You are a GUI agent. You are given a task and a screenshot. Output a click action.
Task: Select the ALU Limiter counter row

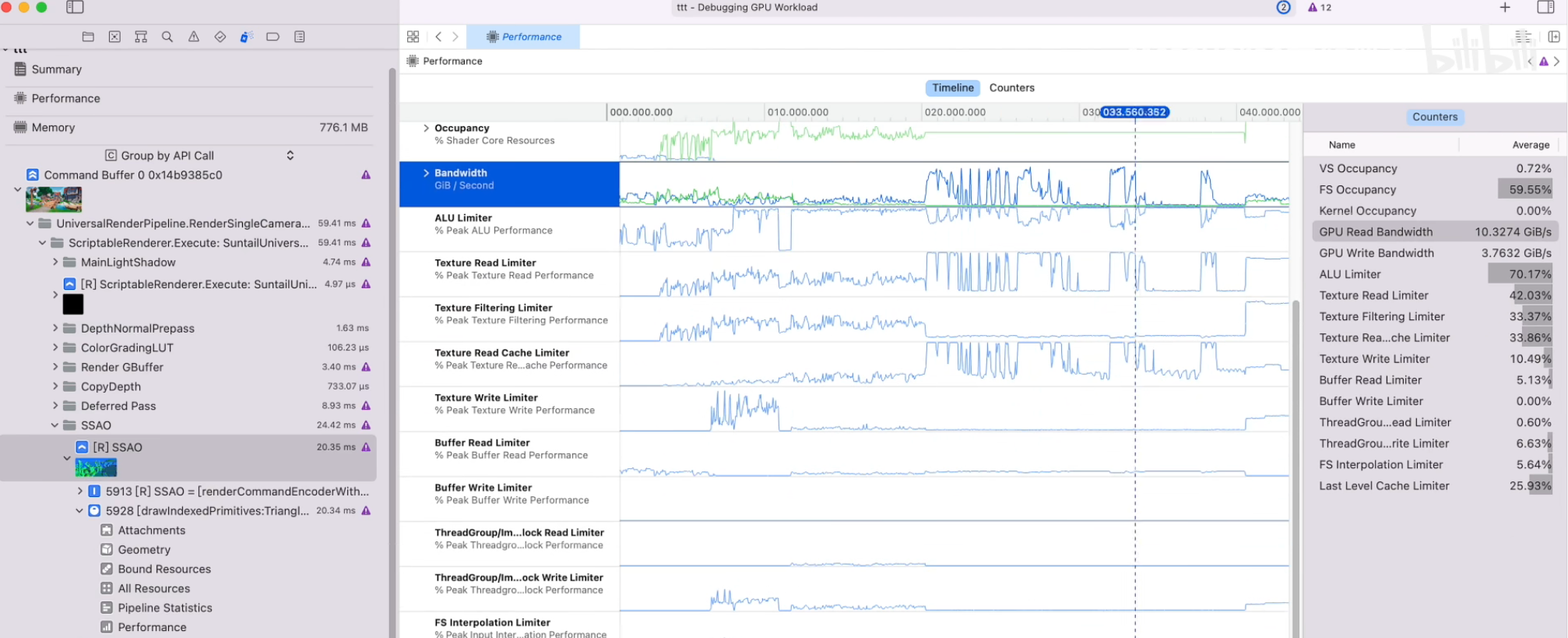point(1434,274)
